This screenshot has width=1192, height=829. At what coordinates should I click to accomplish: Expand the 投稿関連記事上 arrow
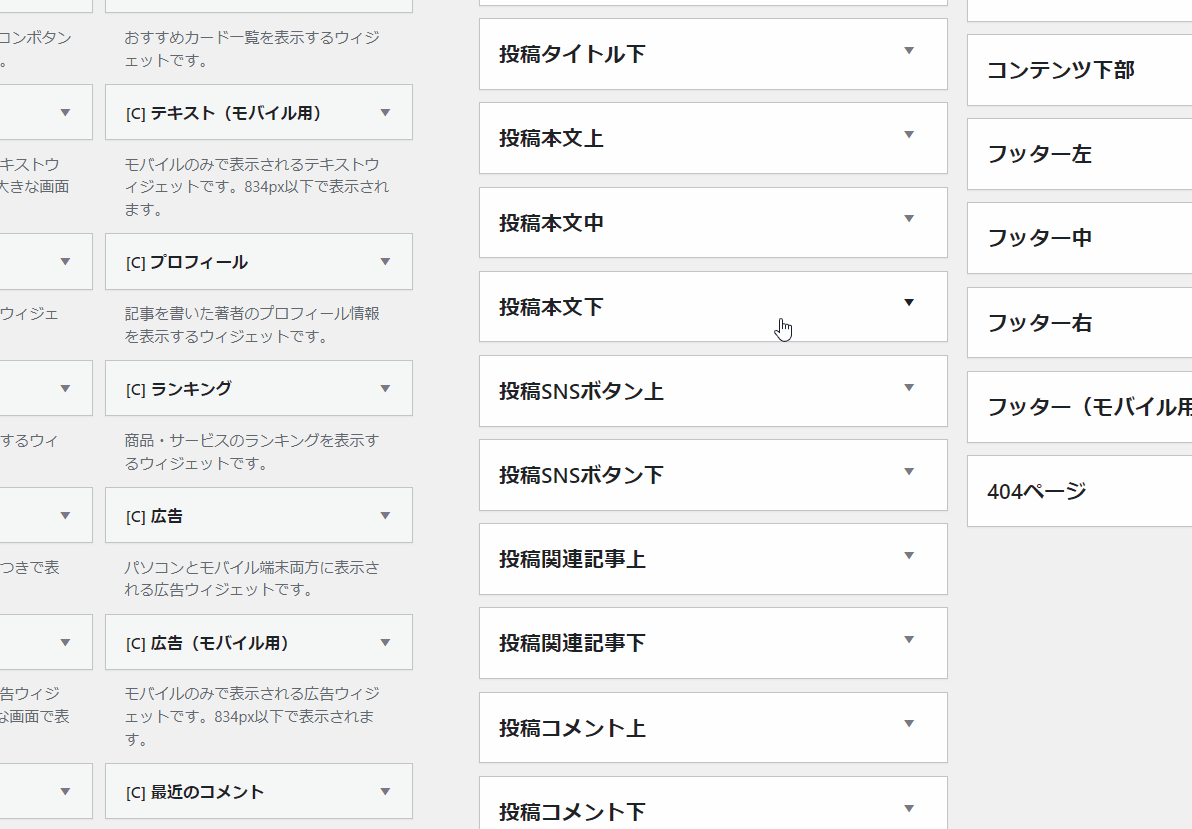click(x=909, y=556)
